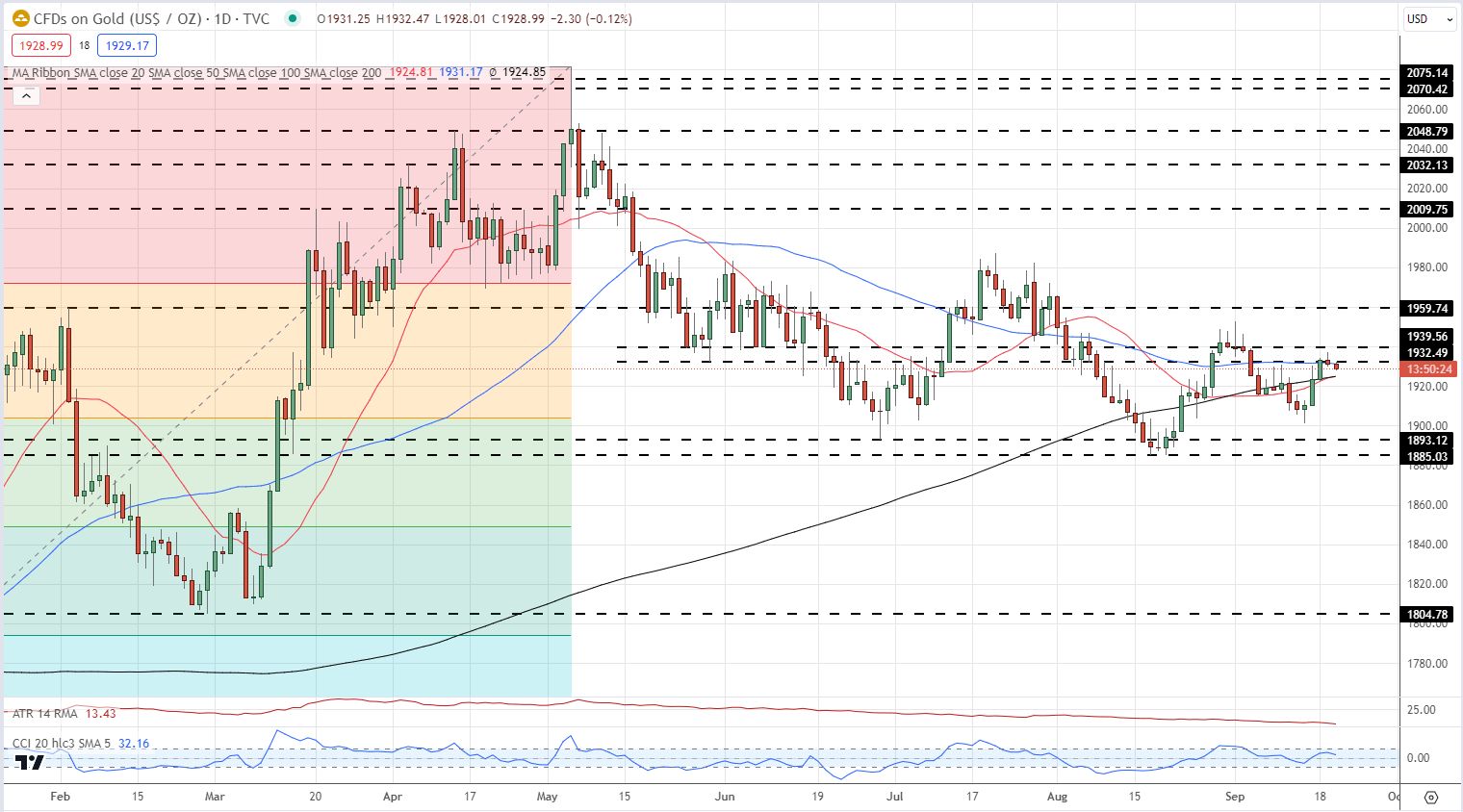Click the L1928.01 low price value
Viewport: 1463px width, 812px height.
coord(460,18)
